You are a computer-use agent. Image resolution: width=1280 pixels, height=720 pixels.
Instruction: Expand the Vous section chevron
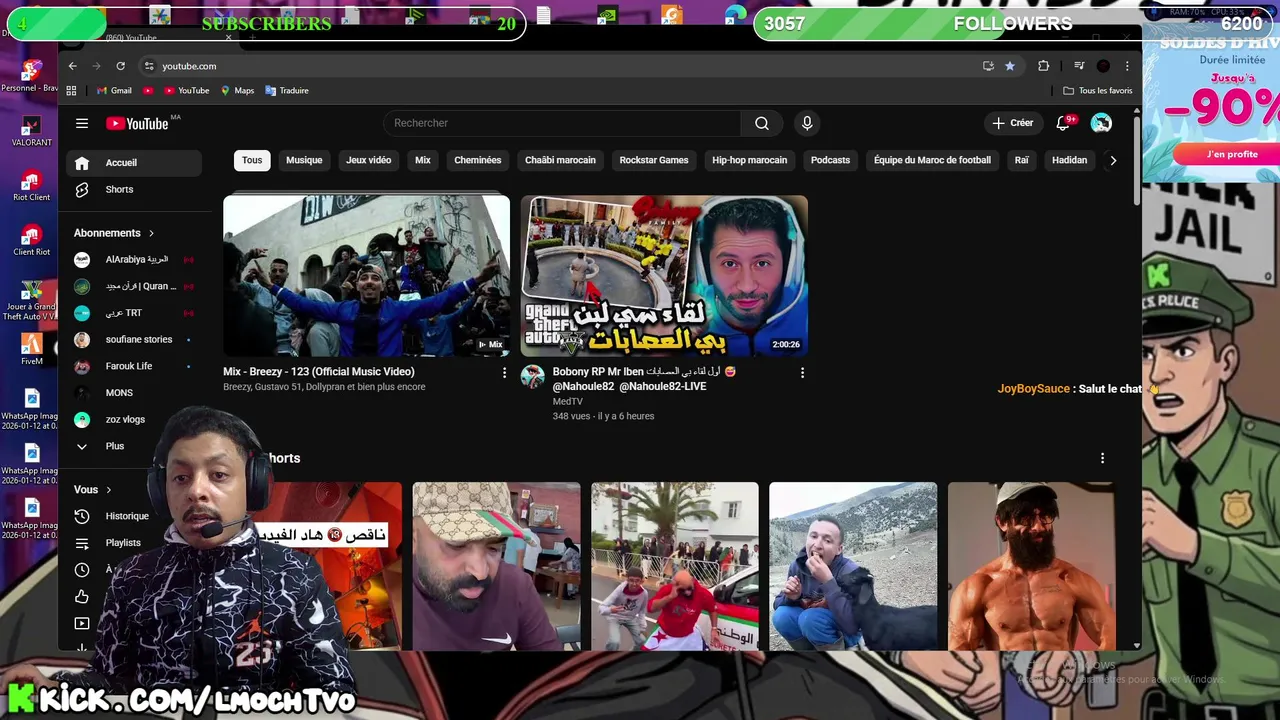(108, 490)
